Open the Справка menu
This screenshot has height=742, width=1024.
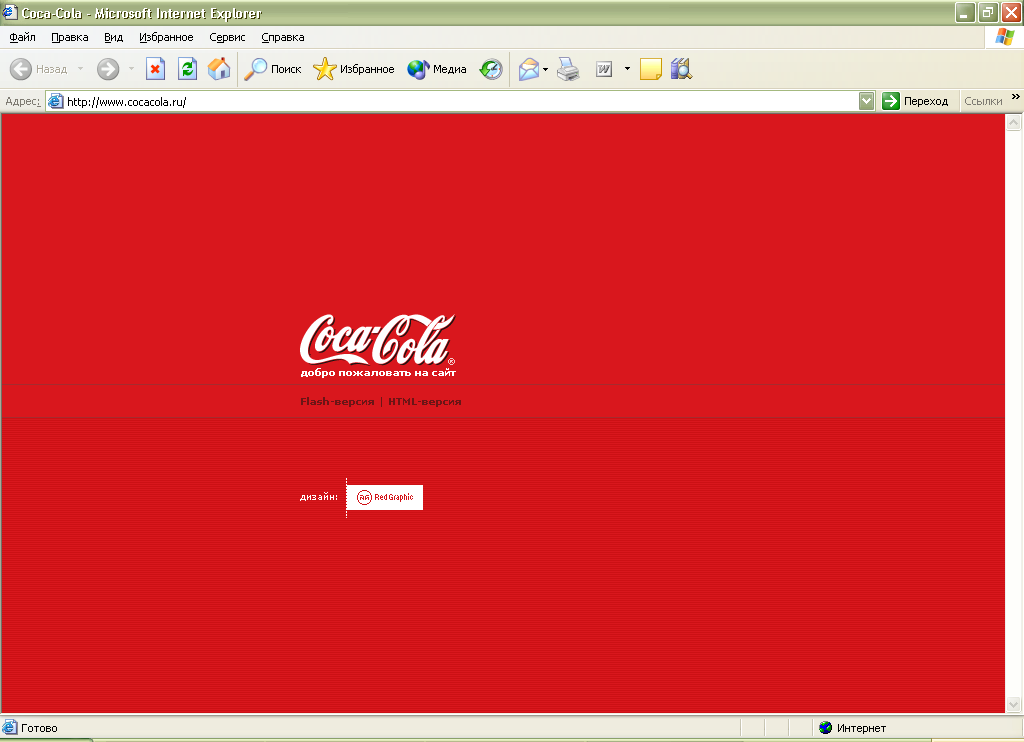[x=283, y=37]
